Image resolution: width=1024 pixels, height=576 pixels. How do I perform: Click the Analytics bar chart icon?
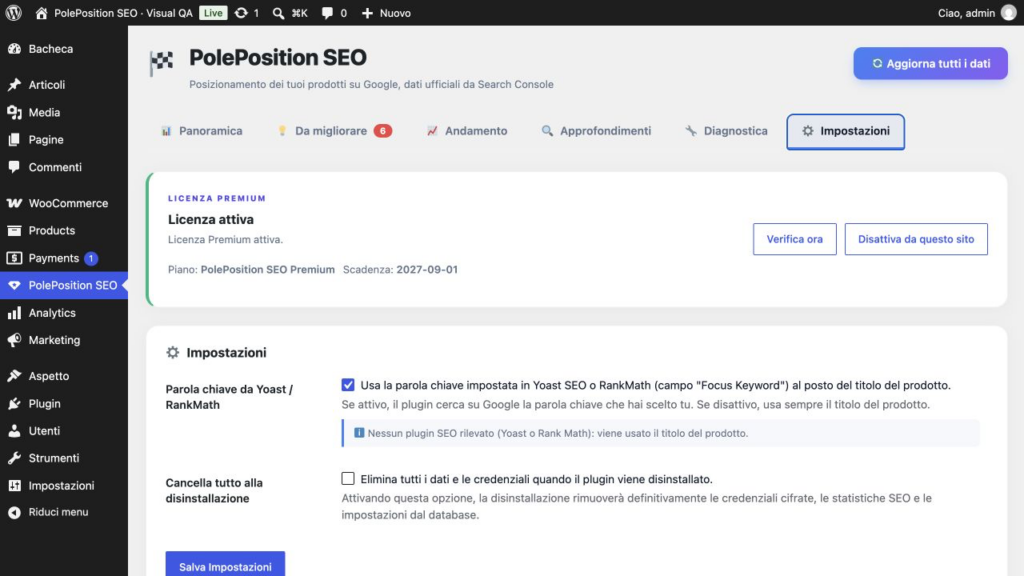point(14,313)
